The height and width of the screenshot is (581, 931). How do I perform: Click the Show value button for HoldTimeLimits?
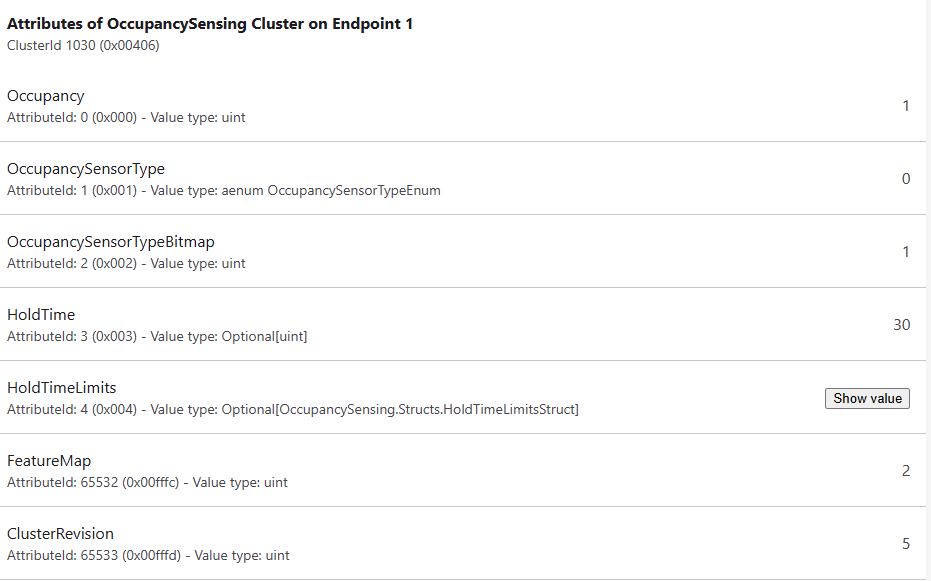867,398
